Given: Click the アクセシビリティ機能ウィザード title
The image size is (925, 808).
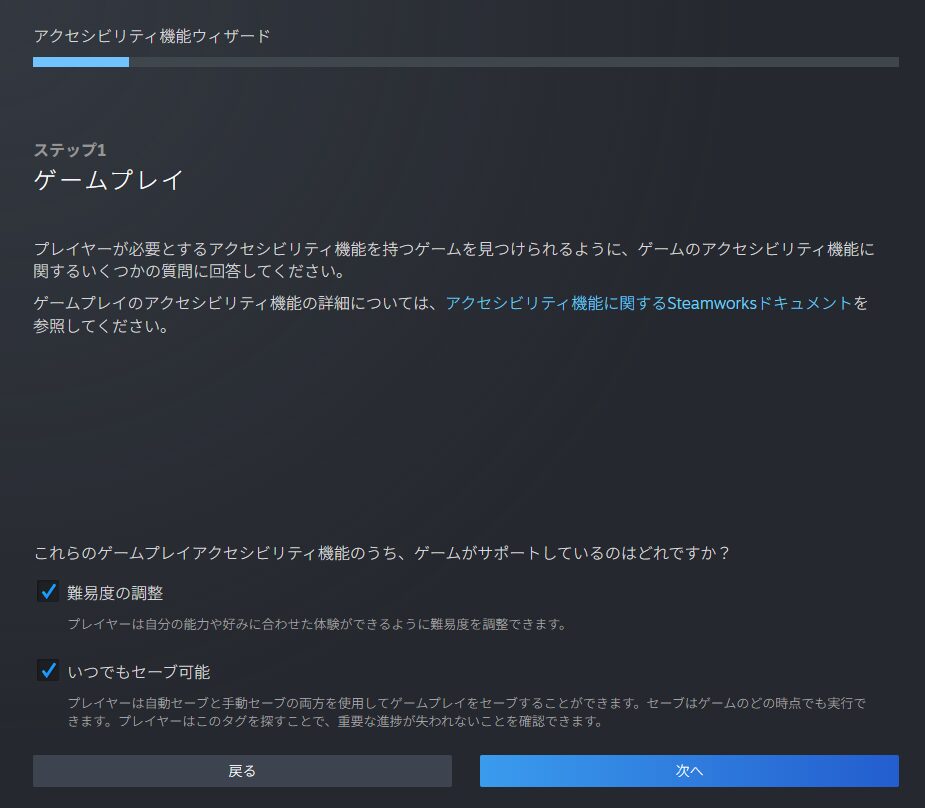Looking at the screenshot, I should tap(152, 36).
